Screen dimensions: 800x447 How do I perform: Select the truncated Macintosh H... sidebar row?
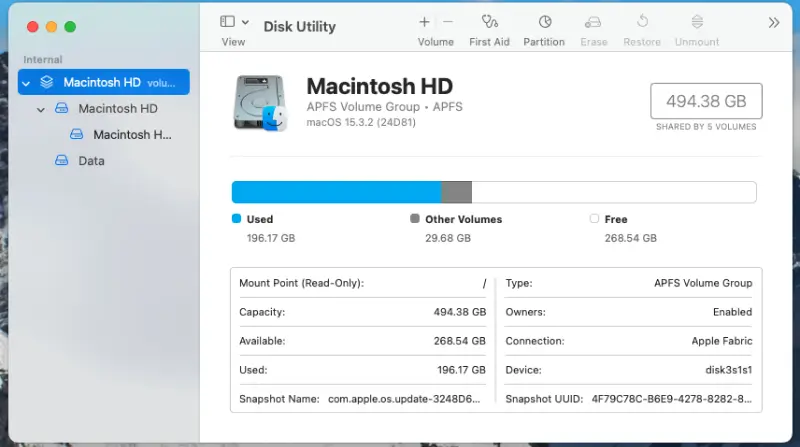point(104,135)
